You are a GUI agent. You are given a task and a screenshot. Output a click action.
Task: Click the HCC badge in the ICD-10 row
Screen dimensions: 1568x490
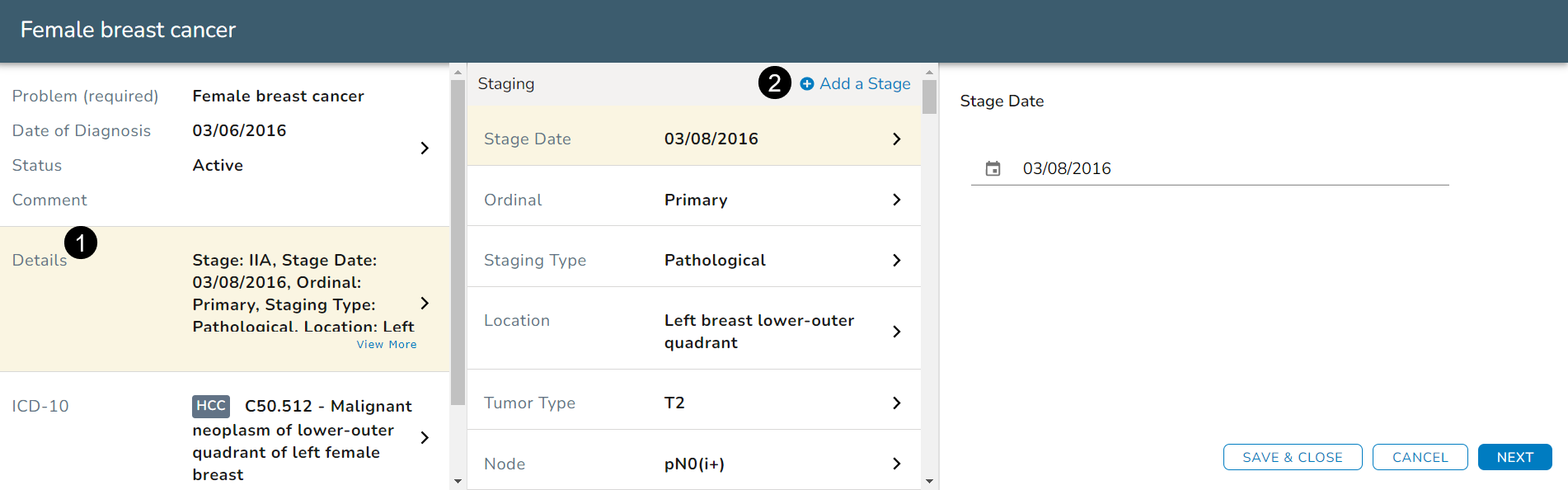[211, 406]
